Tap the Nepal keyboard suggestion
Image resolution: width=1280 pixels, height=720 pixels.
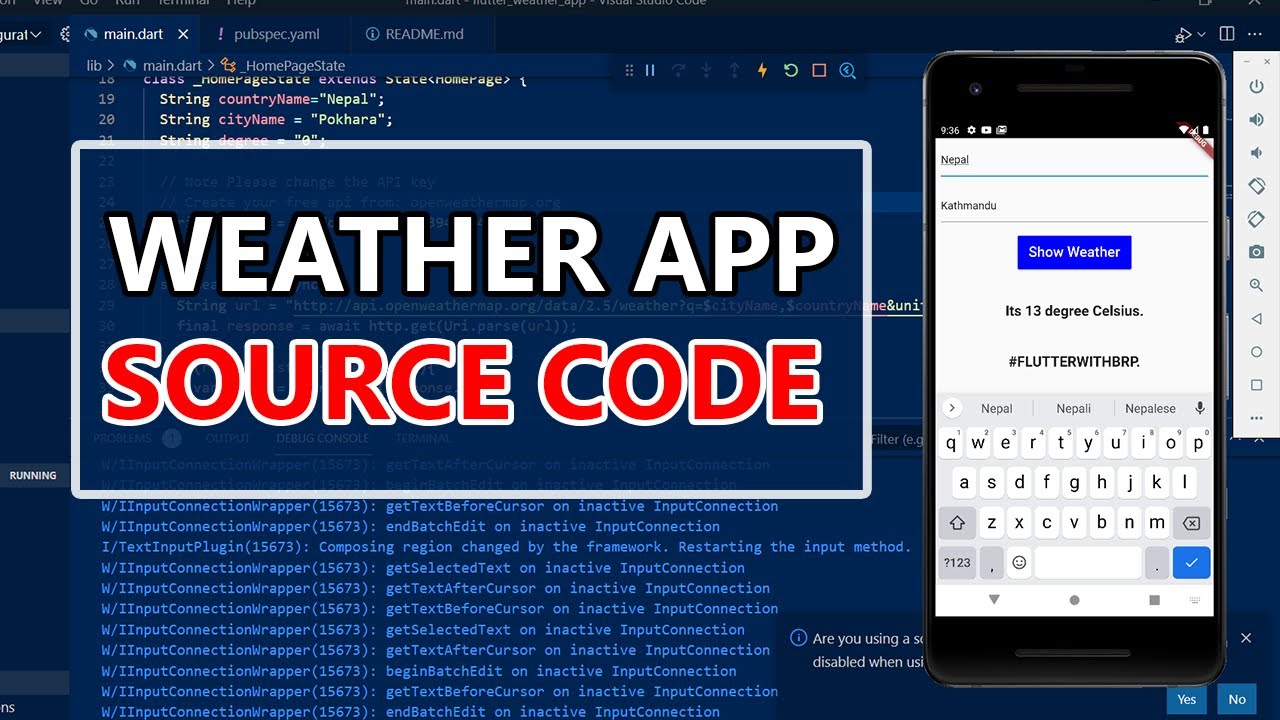pos(997,408)
